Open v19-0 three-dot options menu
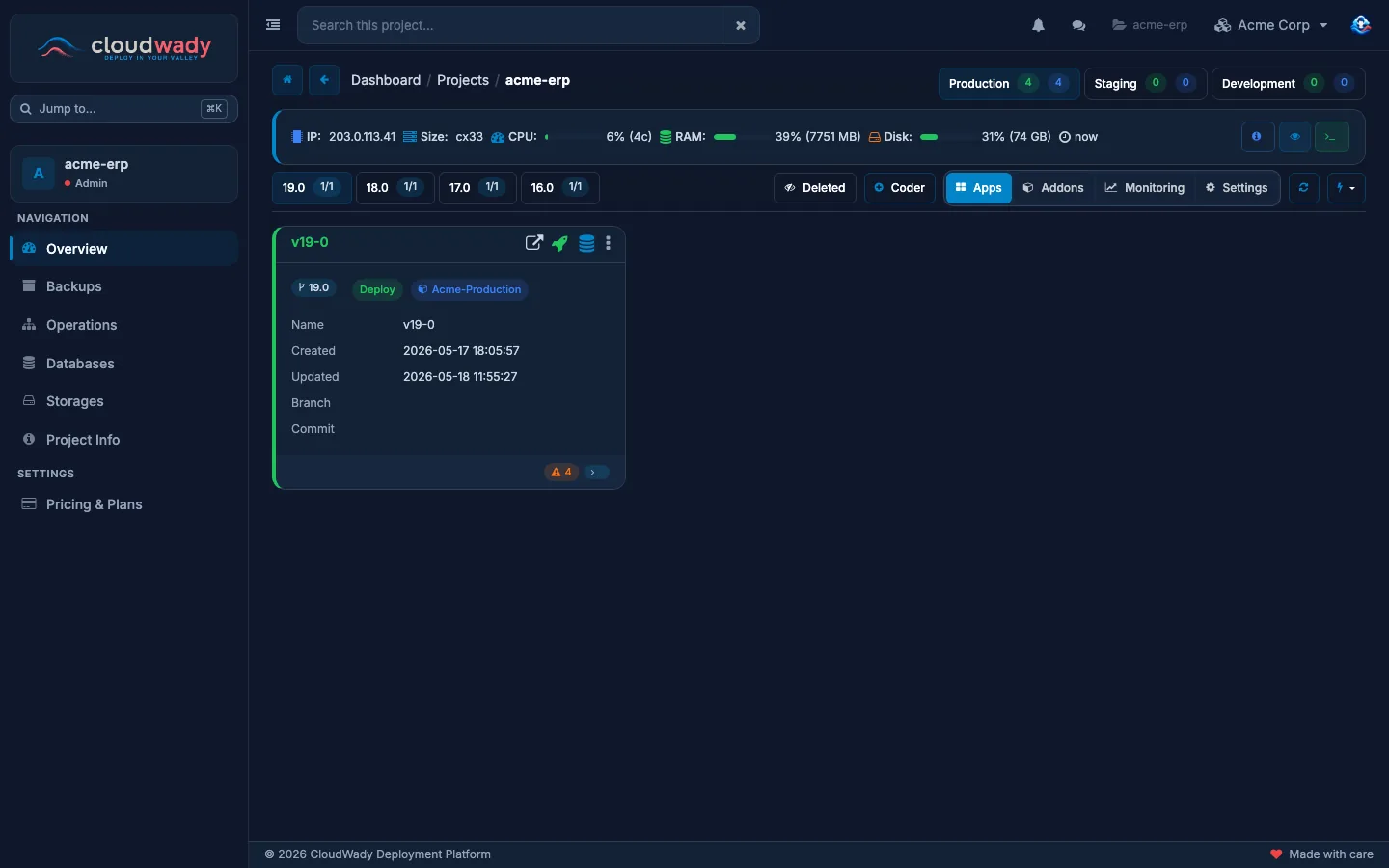 pyautogui.click(x=608, y=243)
